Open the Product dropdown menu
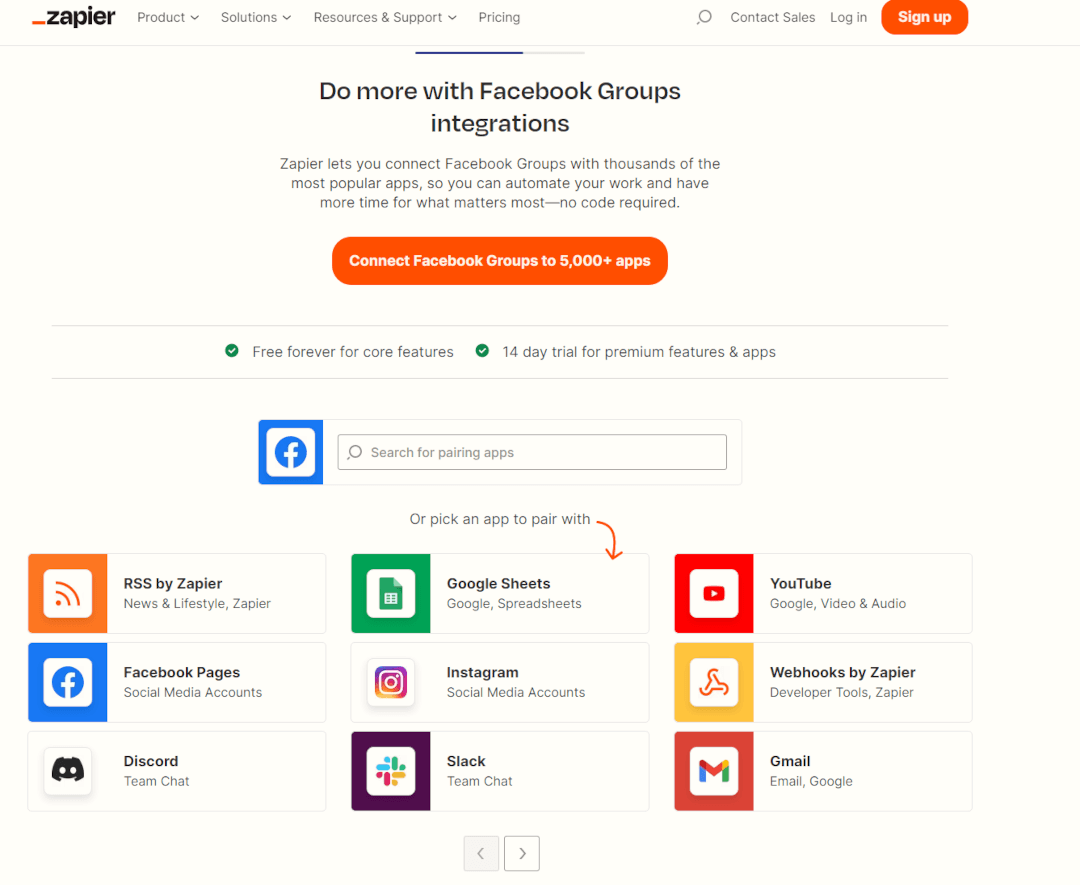Image resolution: width=1080 pixels, height=885 pixels. click(167, 17)
